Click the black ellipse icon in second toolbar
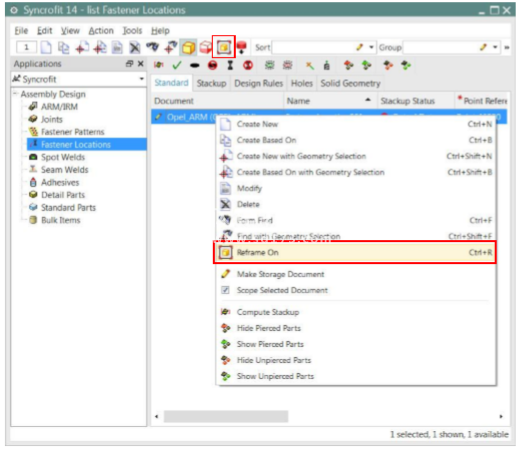The width and height of the screenshot is (516, 450). (195, 66)
